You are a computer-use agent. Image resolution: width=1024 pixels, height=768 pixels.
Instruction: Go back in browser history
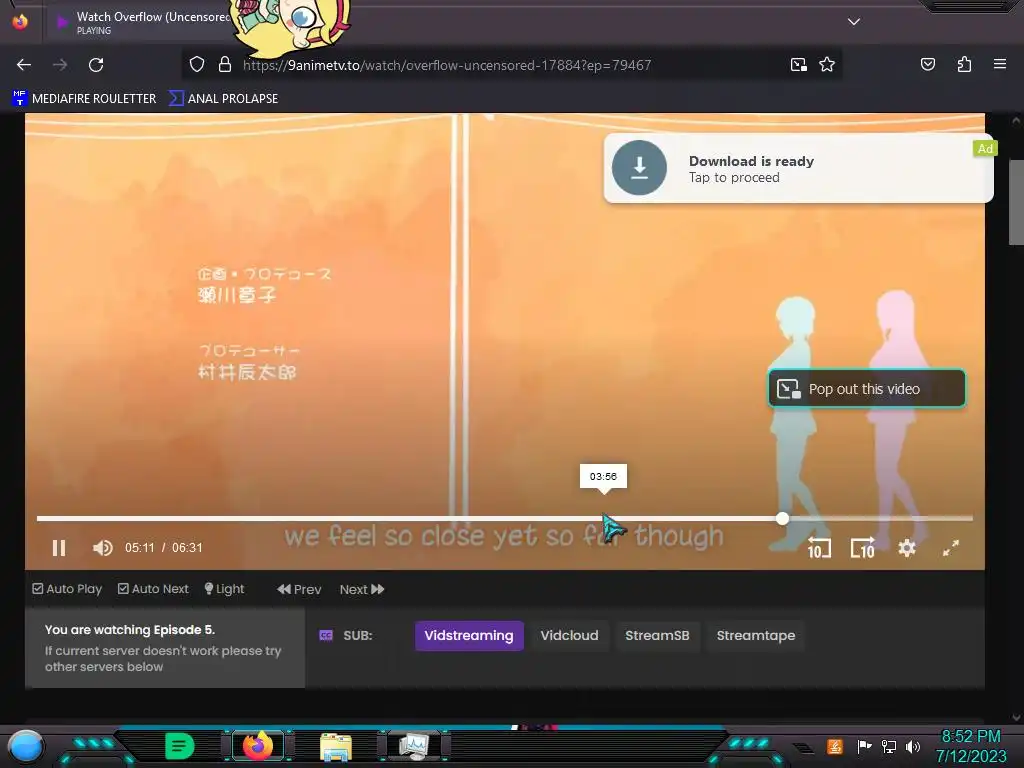24,65
